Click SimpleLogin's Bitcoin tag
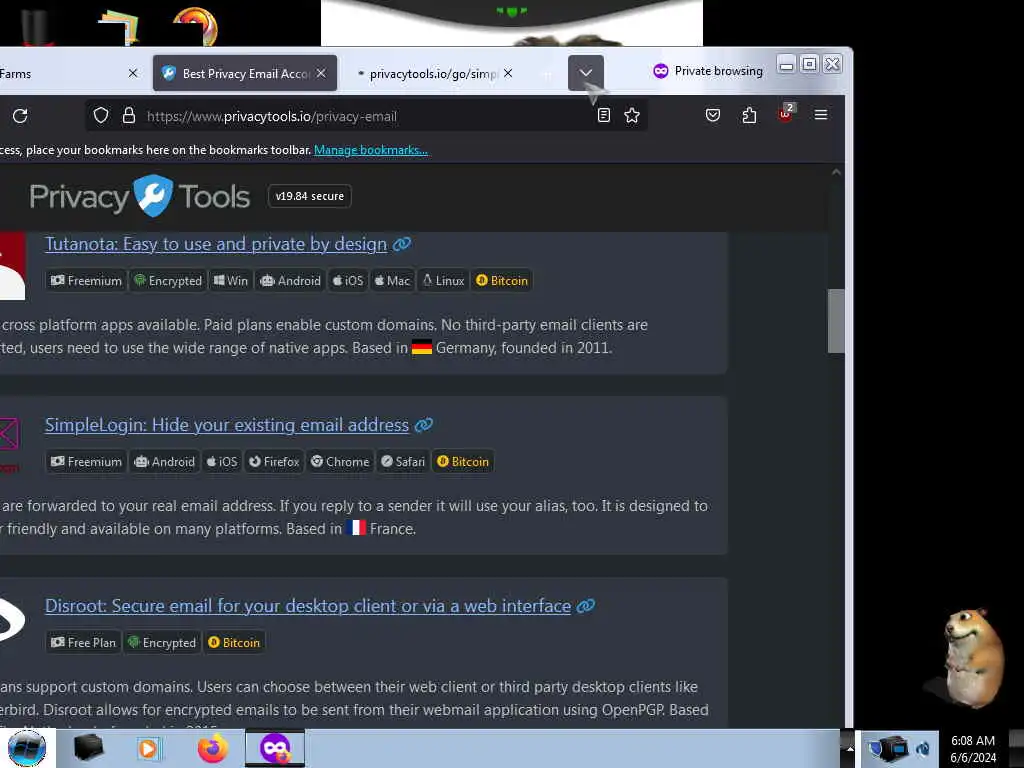 click(x=463, y=462)
